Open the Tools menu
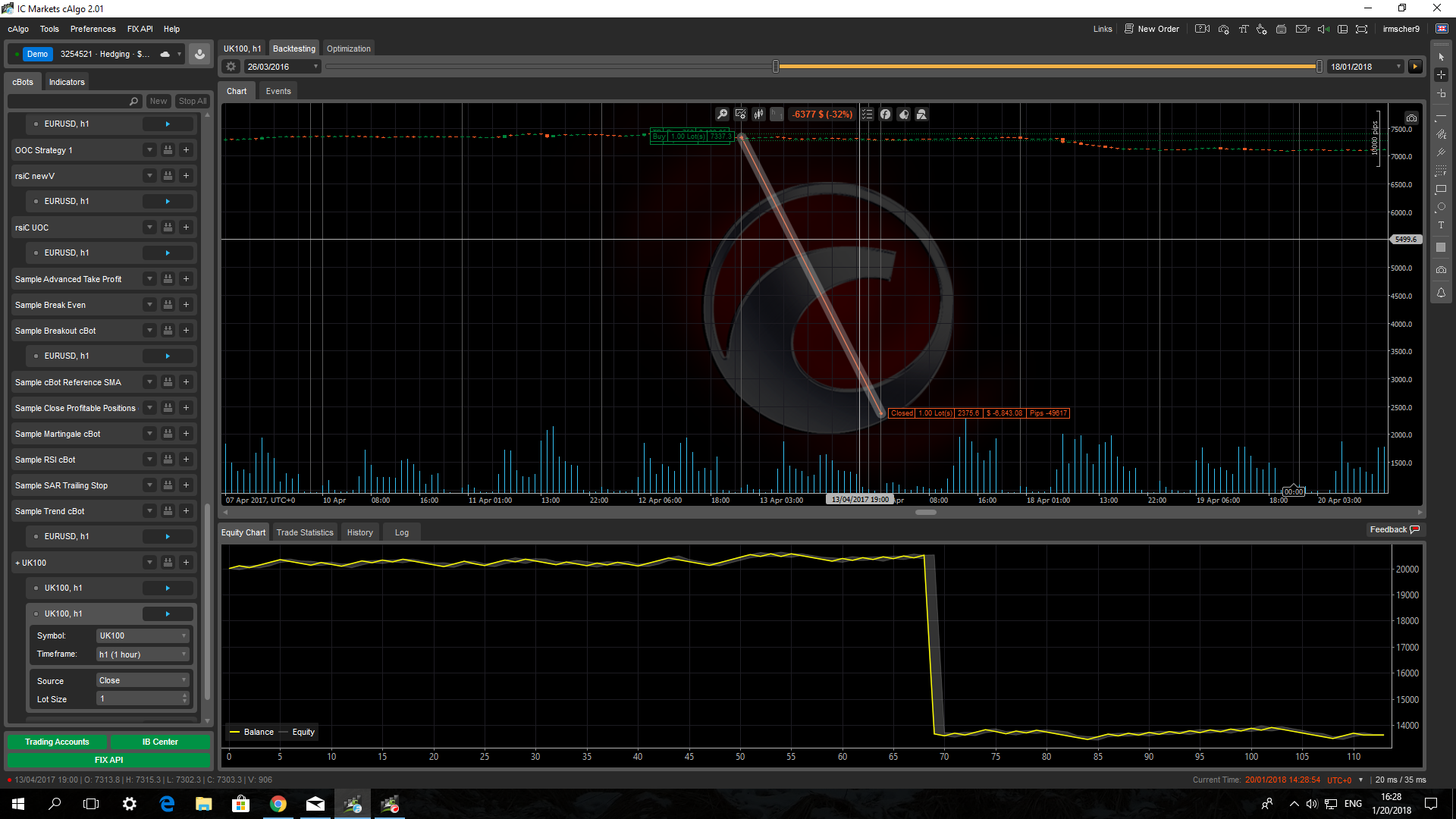The height and width of the screenshot is (819, 1456). tap(49, 29)
